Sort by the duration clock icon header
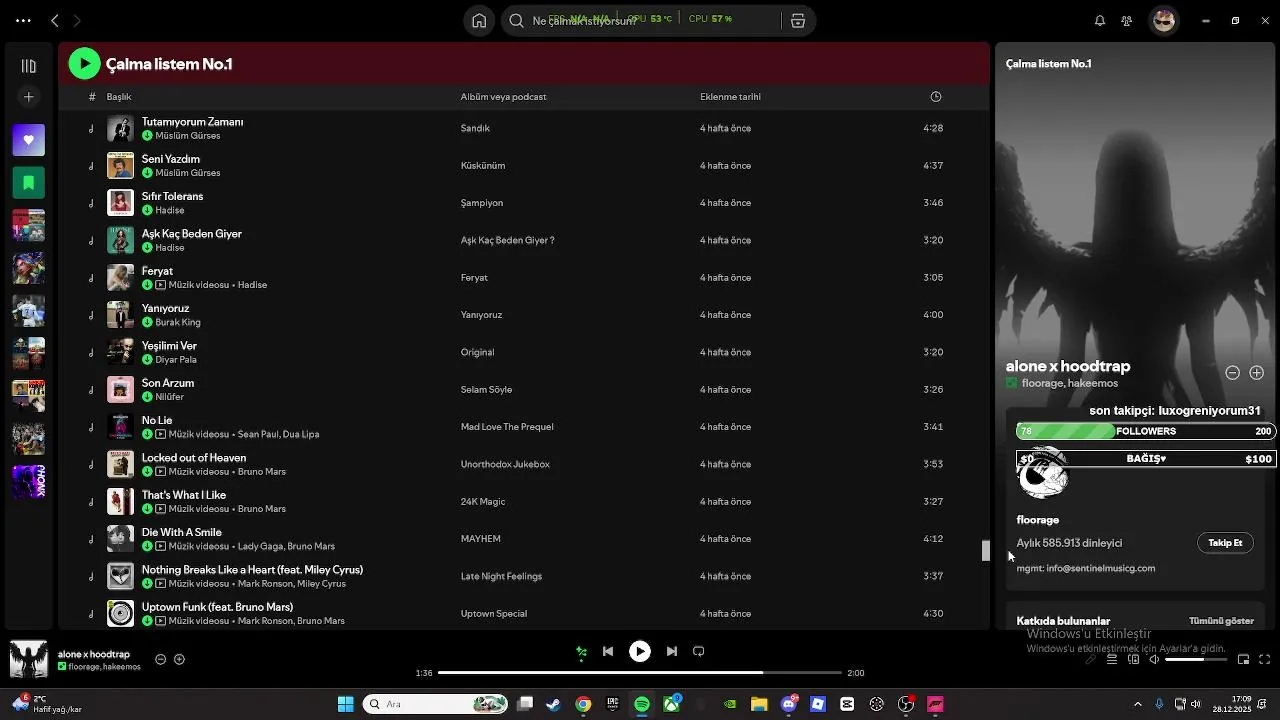This screenshot has height=720, width=1280. [936, 97]
